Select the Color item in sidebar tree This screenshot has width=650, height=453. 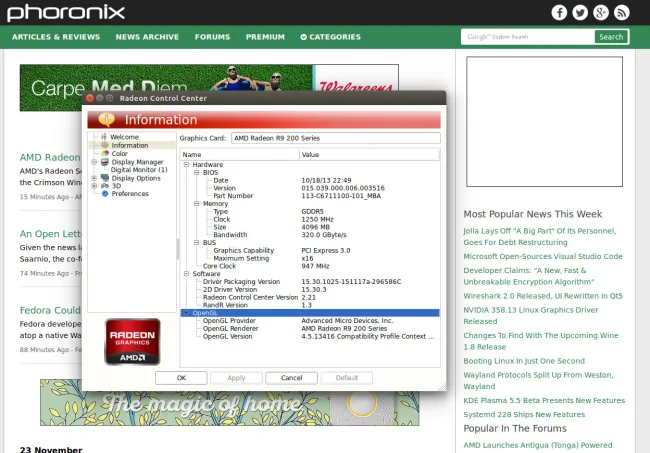coord(119,153)
